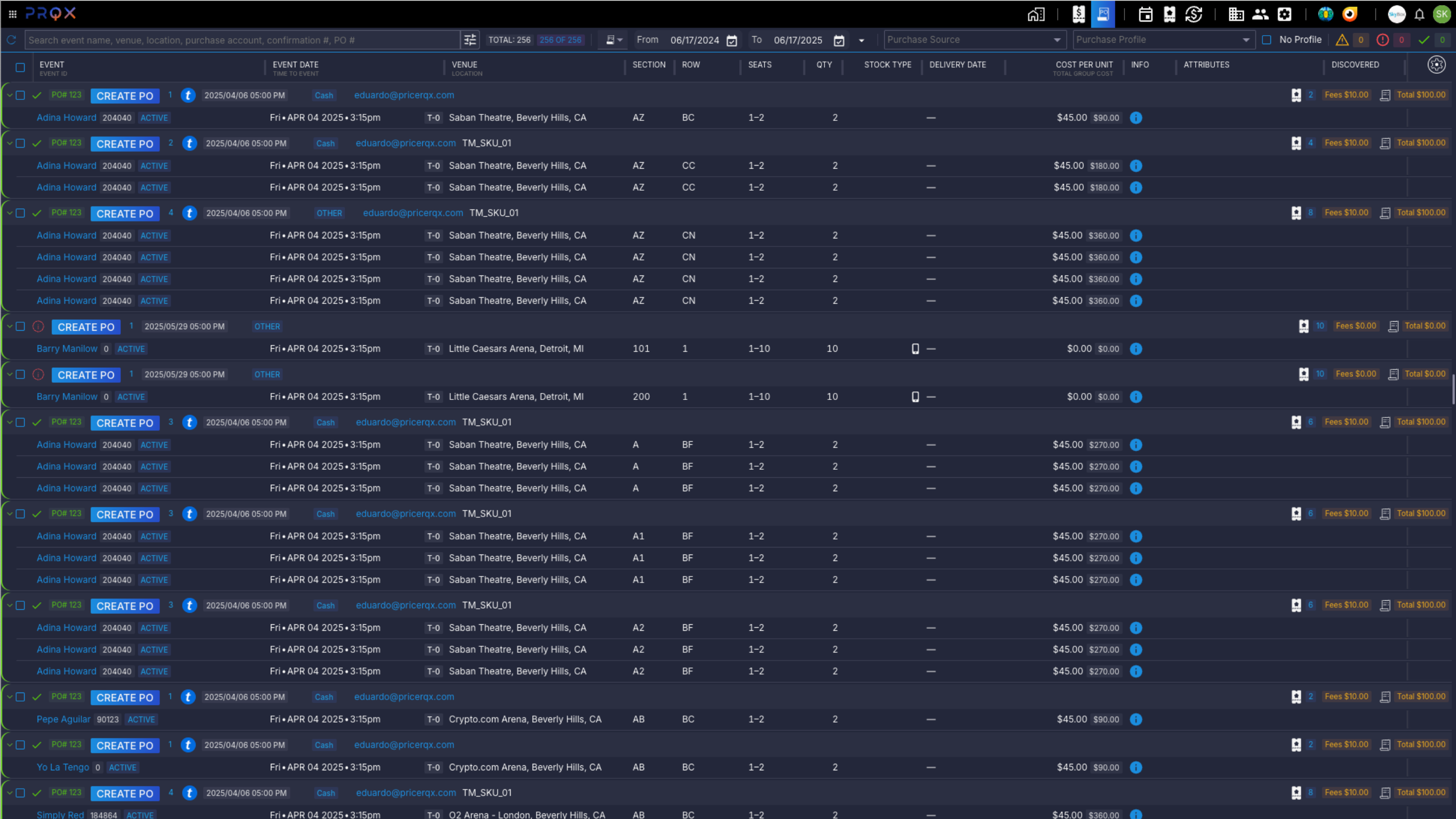Click the Discovered column header
Image resolution: width=1456 pixels, height=819 pixels.
coord(1354,64)
